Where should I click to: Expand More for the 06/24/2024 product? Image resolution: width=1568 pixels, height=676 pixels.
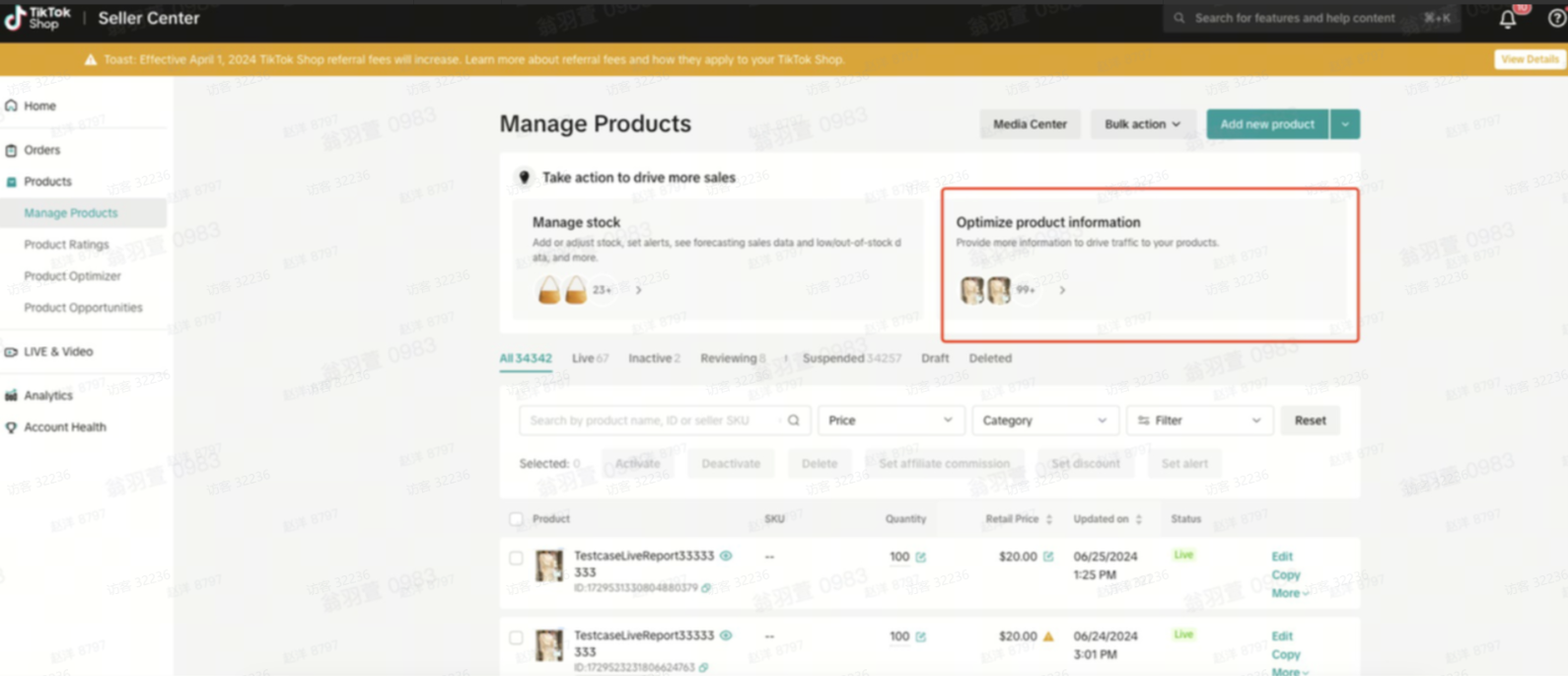pos(1290,671)
